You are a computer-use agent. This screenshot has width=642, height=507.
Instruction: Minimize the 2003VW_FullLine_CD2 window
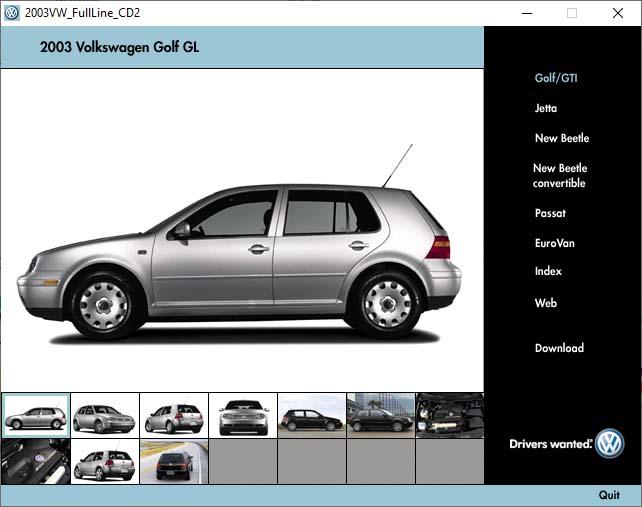point(527,13)
